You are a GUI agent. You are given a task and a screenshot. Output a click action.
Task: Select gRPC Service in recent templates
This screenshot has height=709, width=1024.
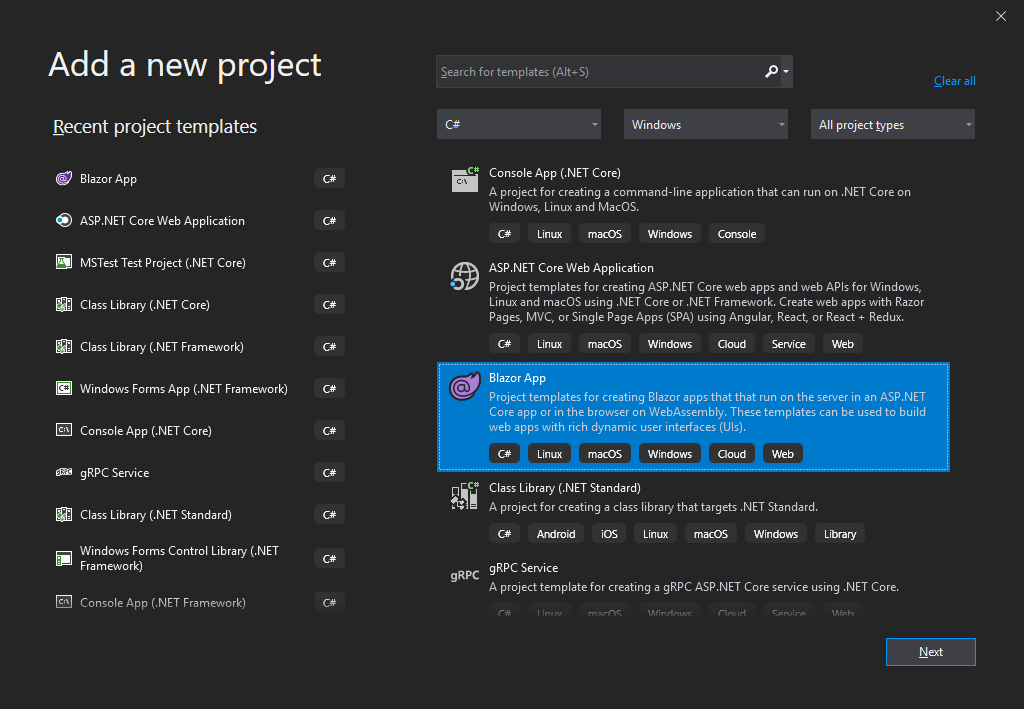coord(199,472)
